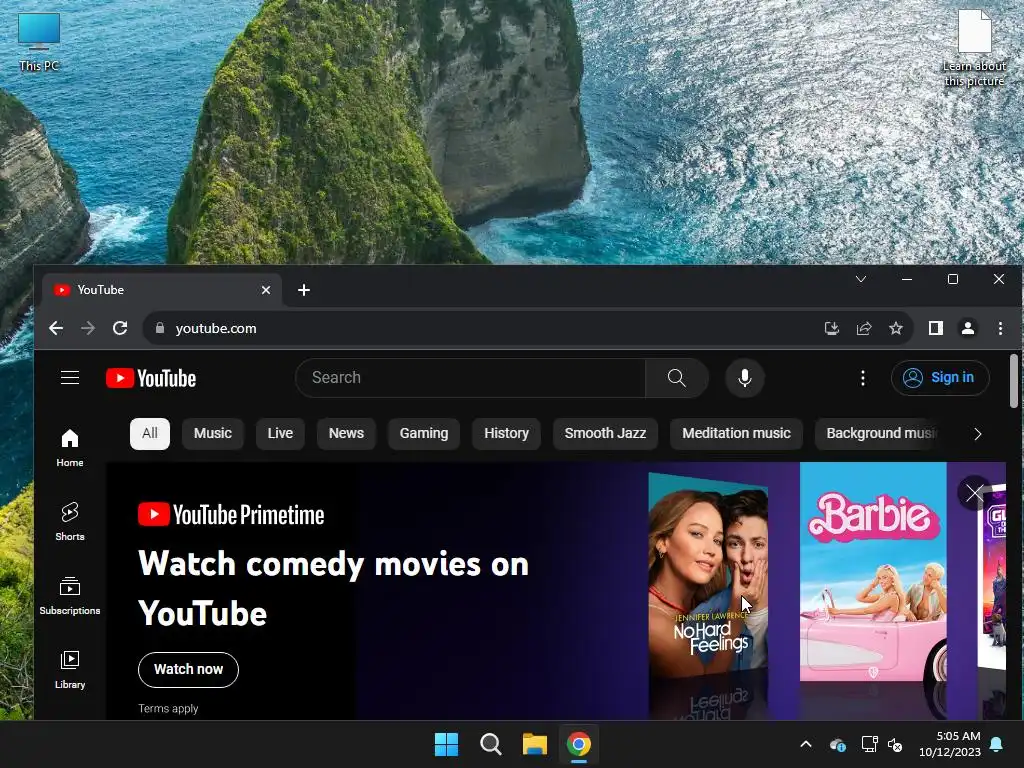Click the muted volume tray icon
The width and height of the screenshot is (1024, 768).
[895, 744]
